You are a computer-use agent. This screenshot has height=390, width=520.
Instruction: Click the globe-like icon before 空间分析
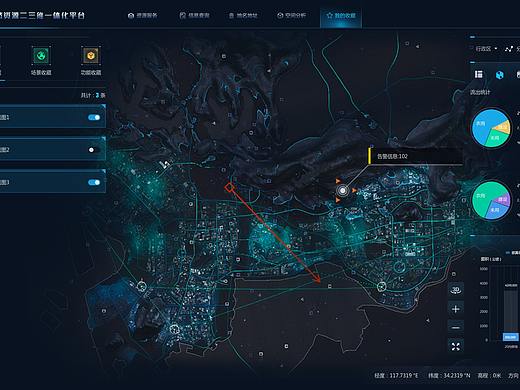click(280, 15)
